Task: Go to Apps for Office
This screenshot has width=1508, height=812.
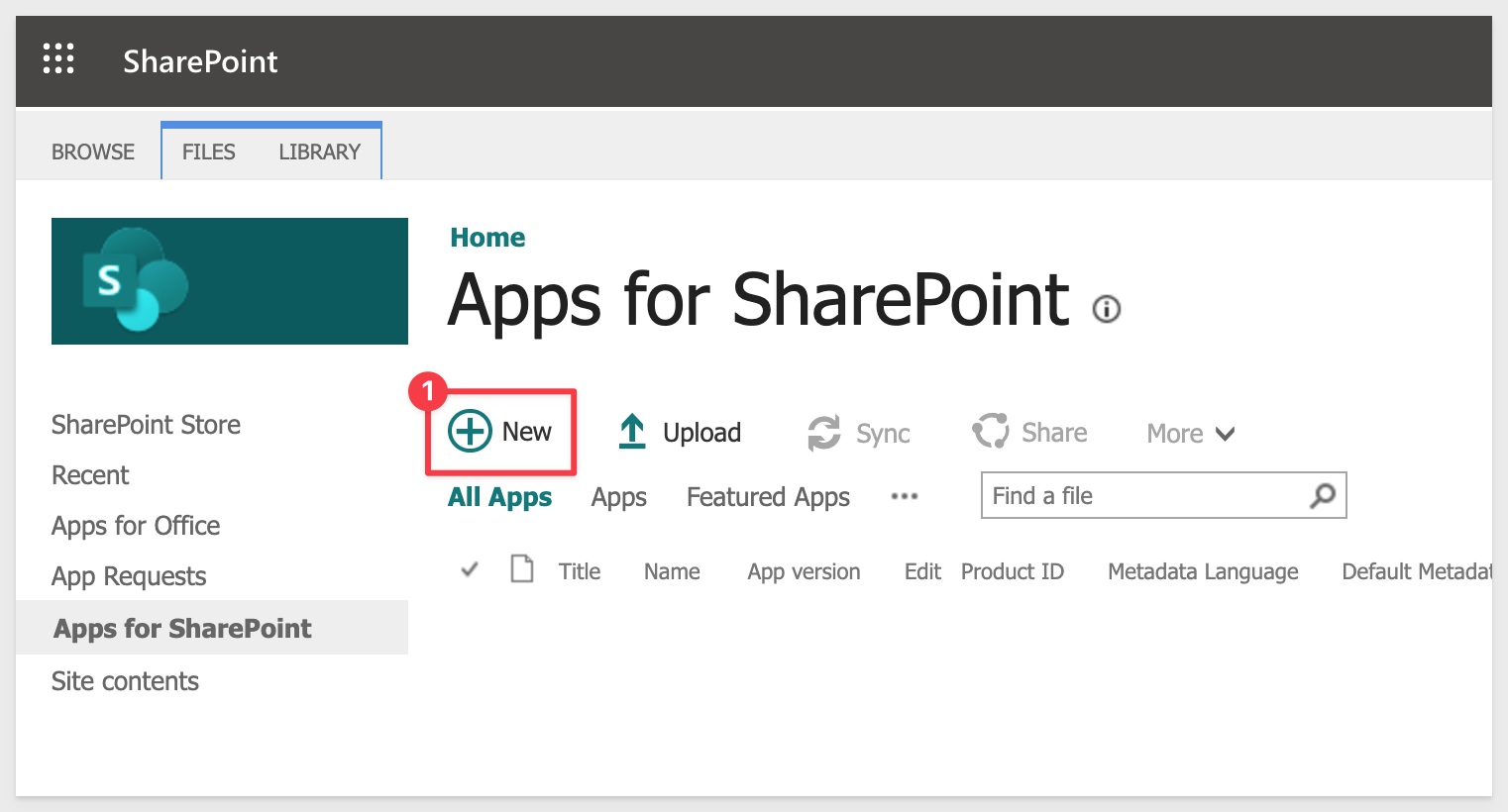Action: point(136,526)
